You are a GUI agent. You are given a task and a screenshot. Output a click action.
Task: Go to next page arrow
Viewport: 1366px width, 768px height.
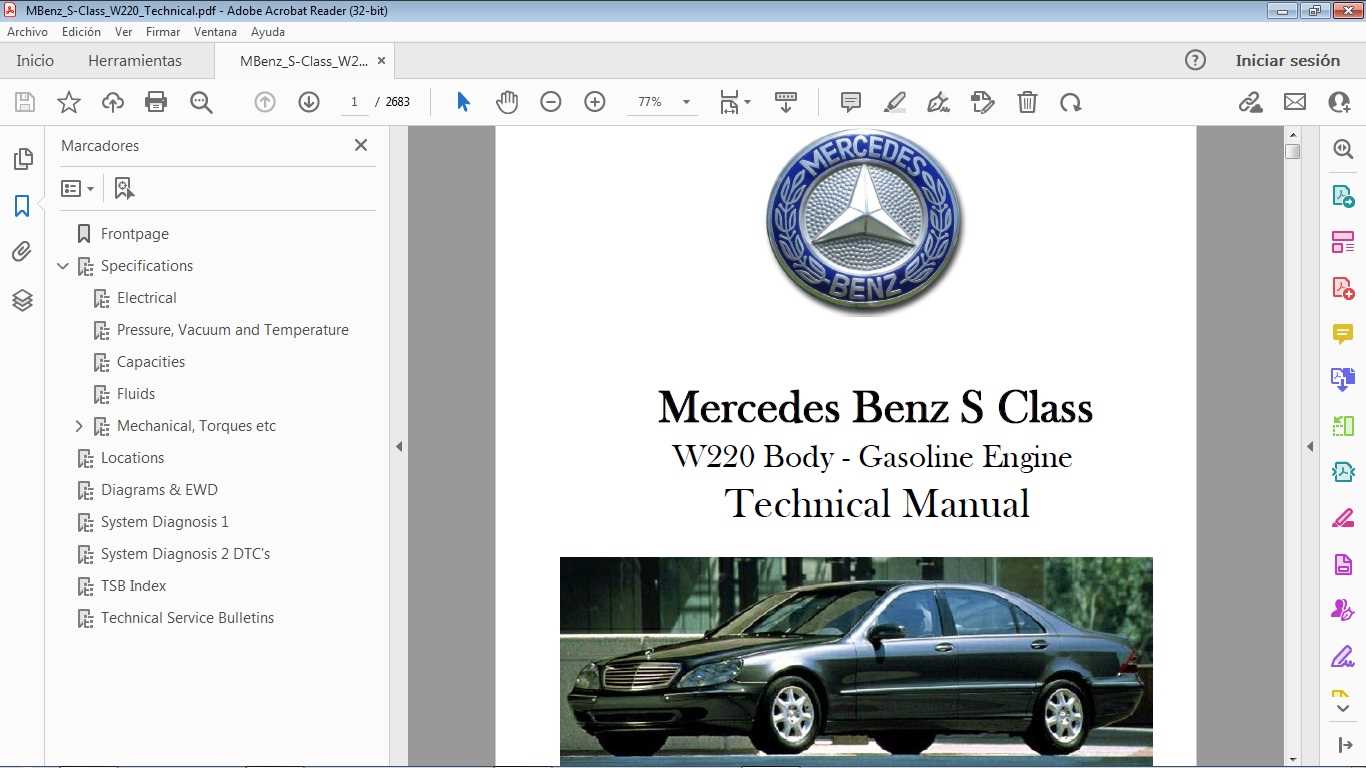(x=309, y=102)
